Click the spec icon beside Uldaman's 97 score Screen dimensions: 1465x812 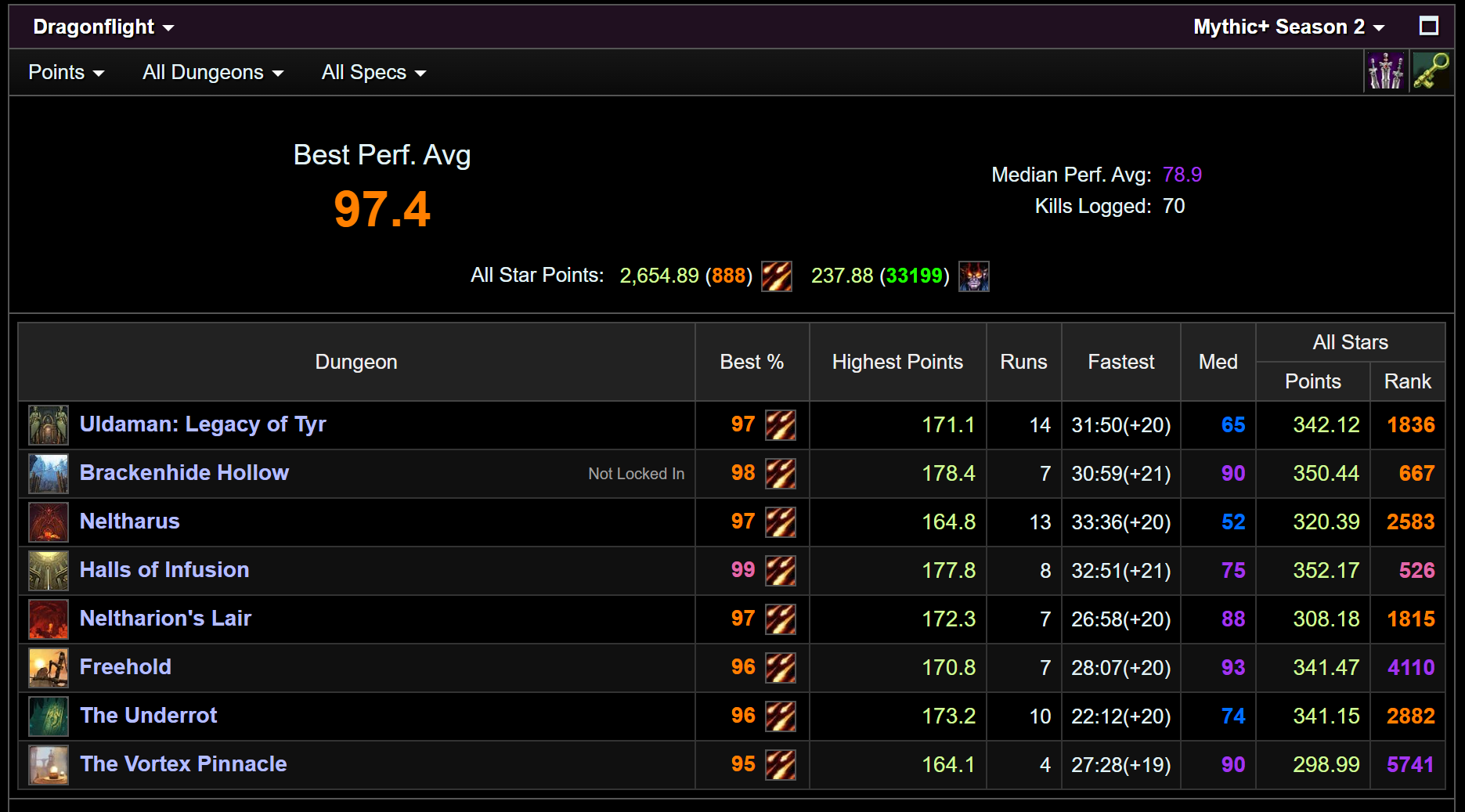[781, 425]
